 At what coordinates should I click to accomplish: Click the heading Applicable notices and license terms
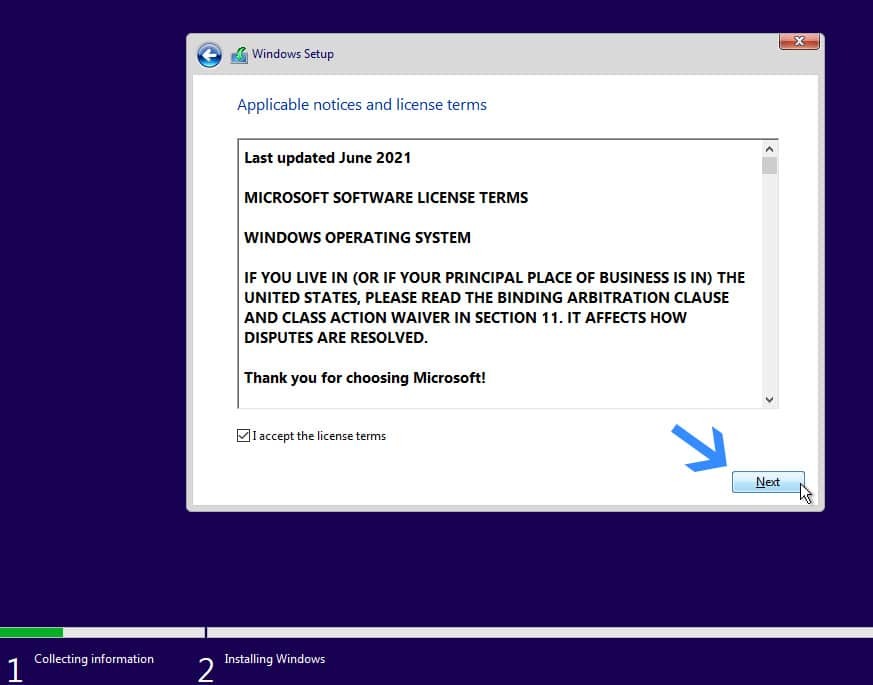pyautogui.click(x=362, y=105)
